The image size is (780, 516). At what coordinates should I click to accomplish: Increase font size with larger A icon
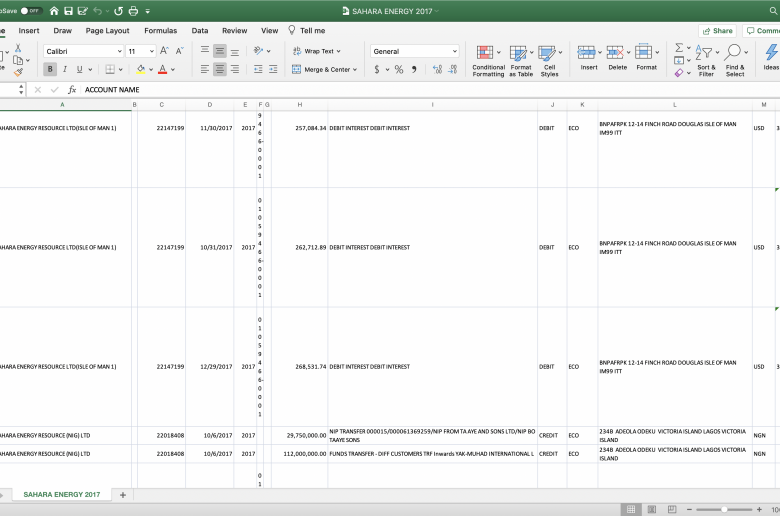point(165,51)
